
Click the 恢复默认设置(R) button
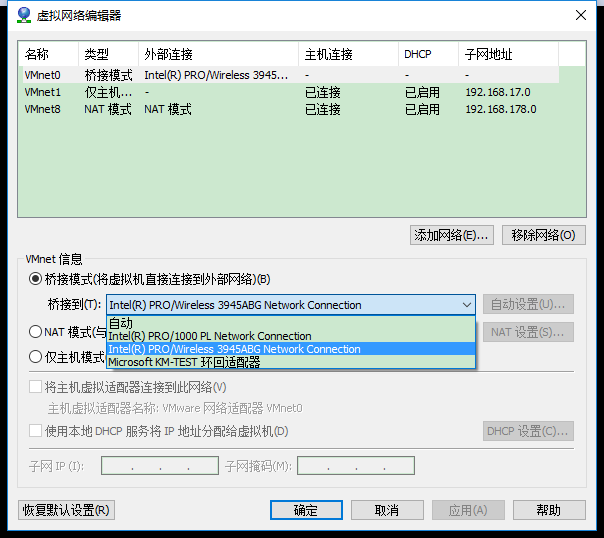pos(66,510)
